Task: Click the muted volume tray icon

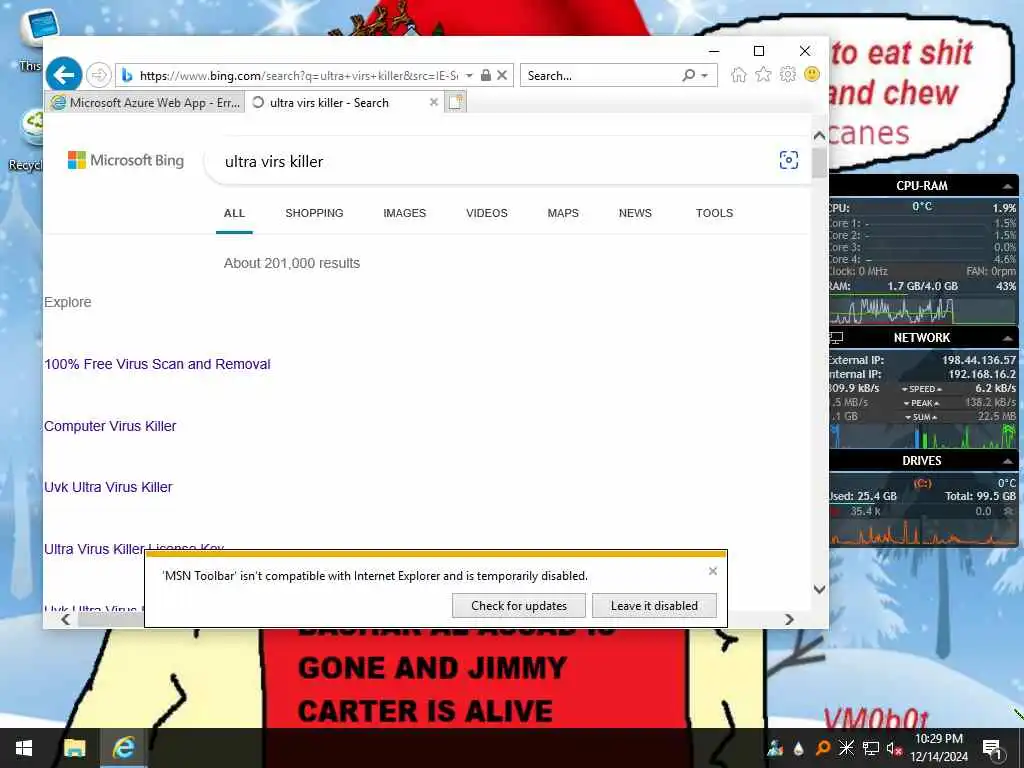Action: click(x=894, y=748)
